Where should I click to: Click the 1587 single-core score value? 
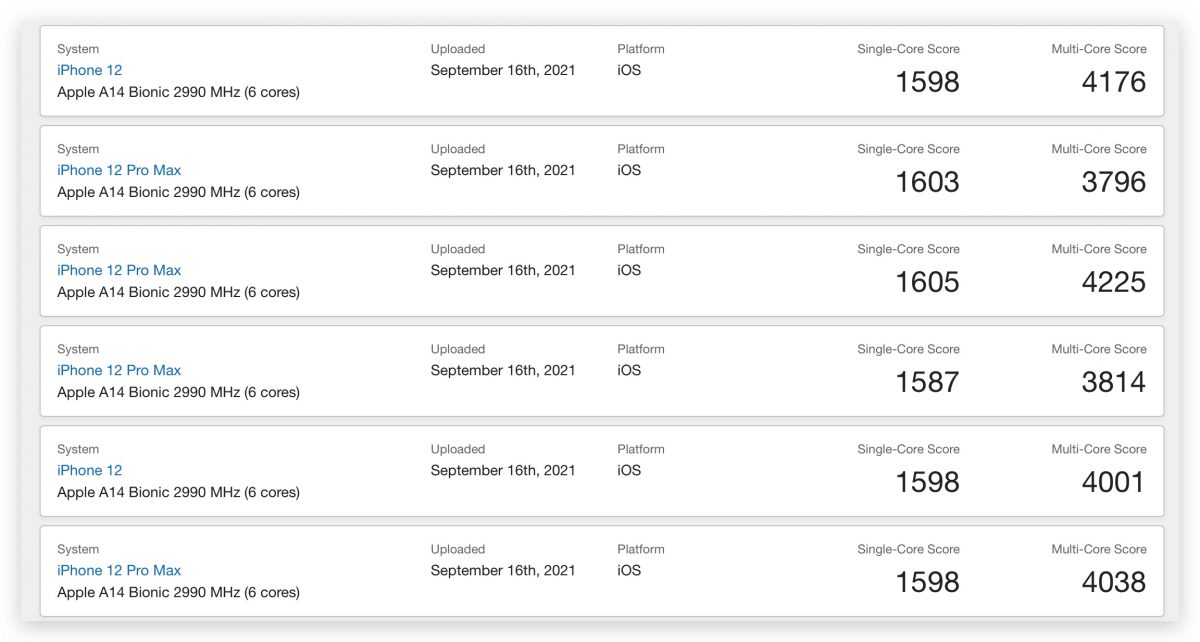coord(927,382)
